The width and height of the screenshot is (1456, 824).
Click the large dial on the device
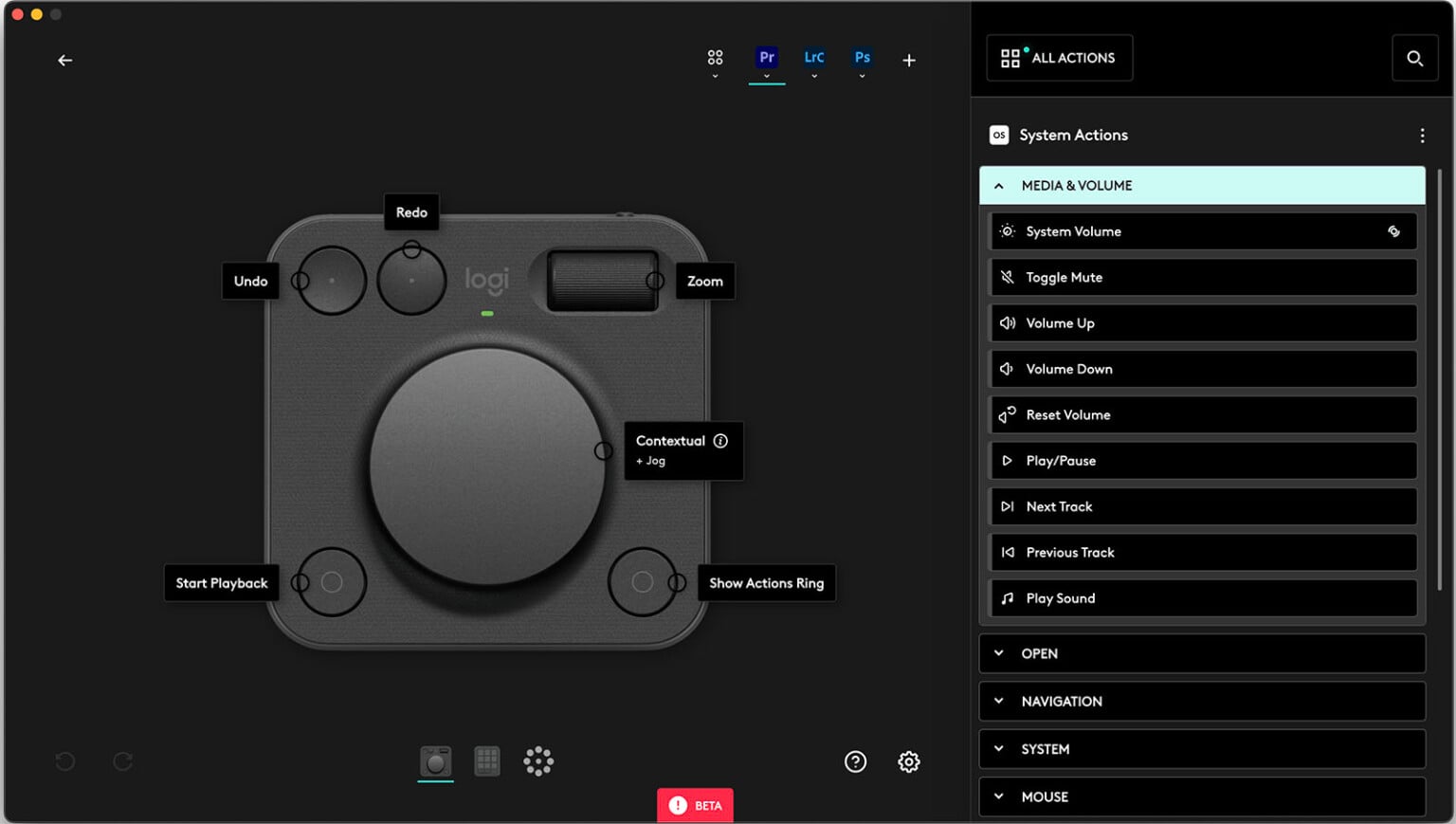click(x=487, y=466)
